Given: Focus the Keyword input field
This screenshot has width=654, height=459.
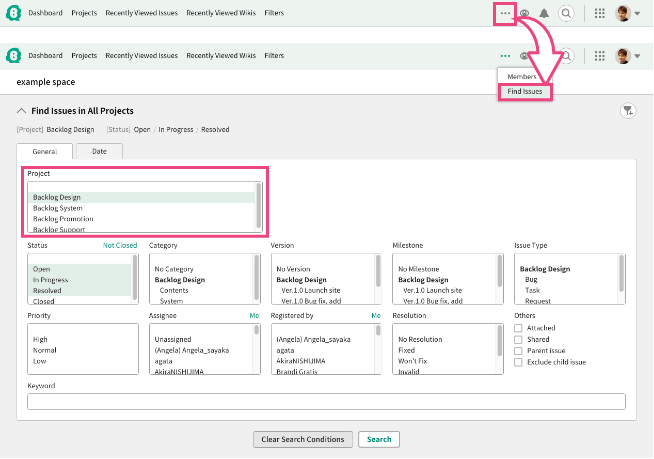Looking at the screenshot, I should [326, 401].
